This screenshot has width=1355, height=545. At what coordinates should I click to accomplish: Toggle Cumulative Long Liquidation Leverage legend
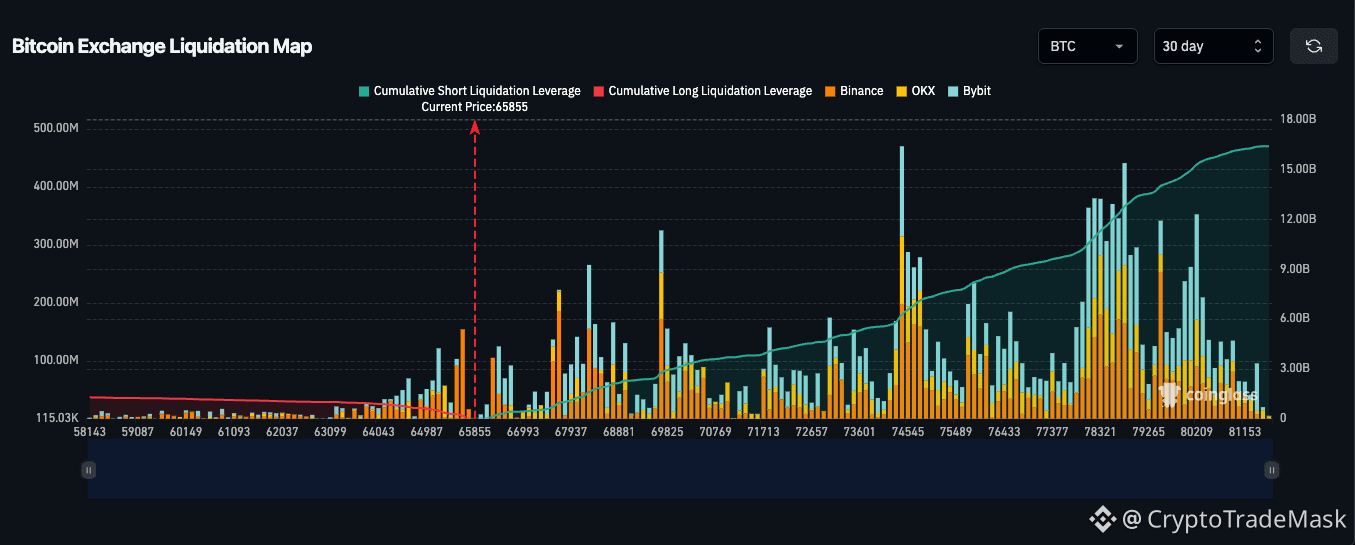[702, 91]
